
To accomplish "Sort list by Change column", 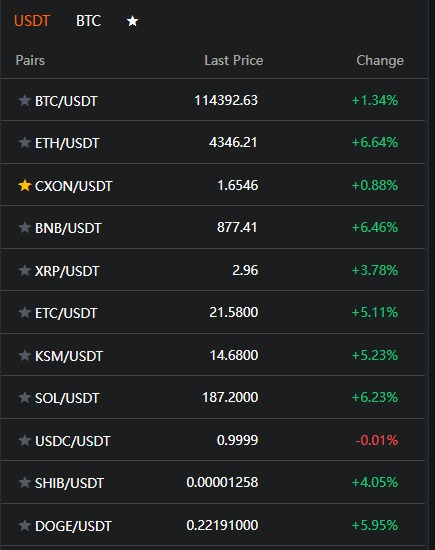I will click(x=380, y=61).
